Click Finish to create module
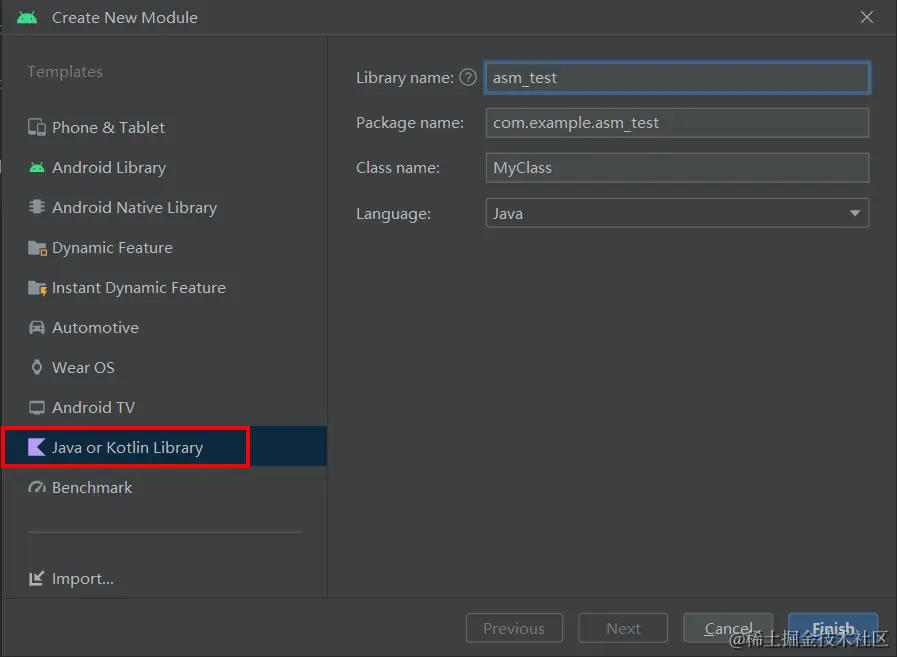Image resolution: width=897 pixels, height=657 pixels. coord(833,628)
